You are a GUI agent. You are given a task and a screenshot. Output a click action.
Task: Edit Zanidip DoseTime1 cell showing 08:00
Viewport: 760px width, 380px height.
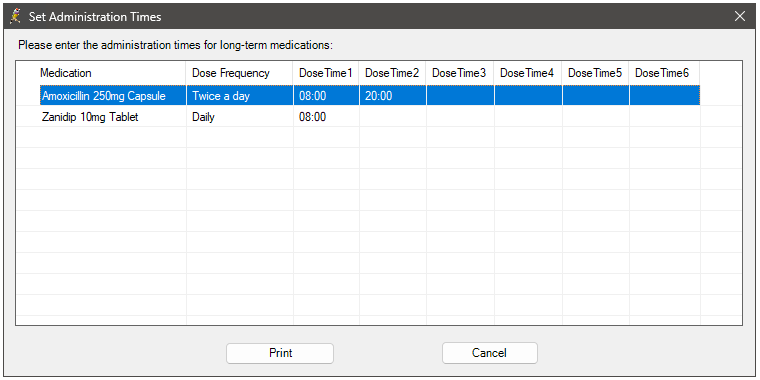pos(326,117)
